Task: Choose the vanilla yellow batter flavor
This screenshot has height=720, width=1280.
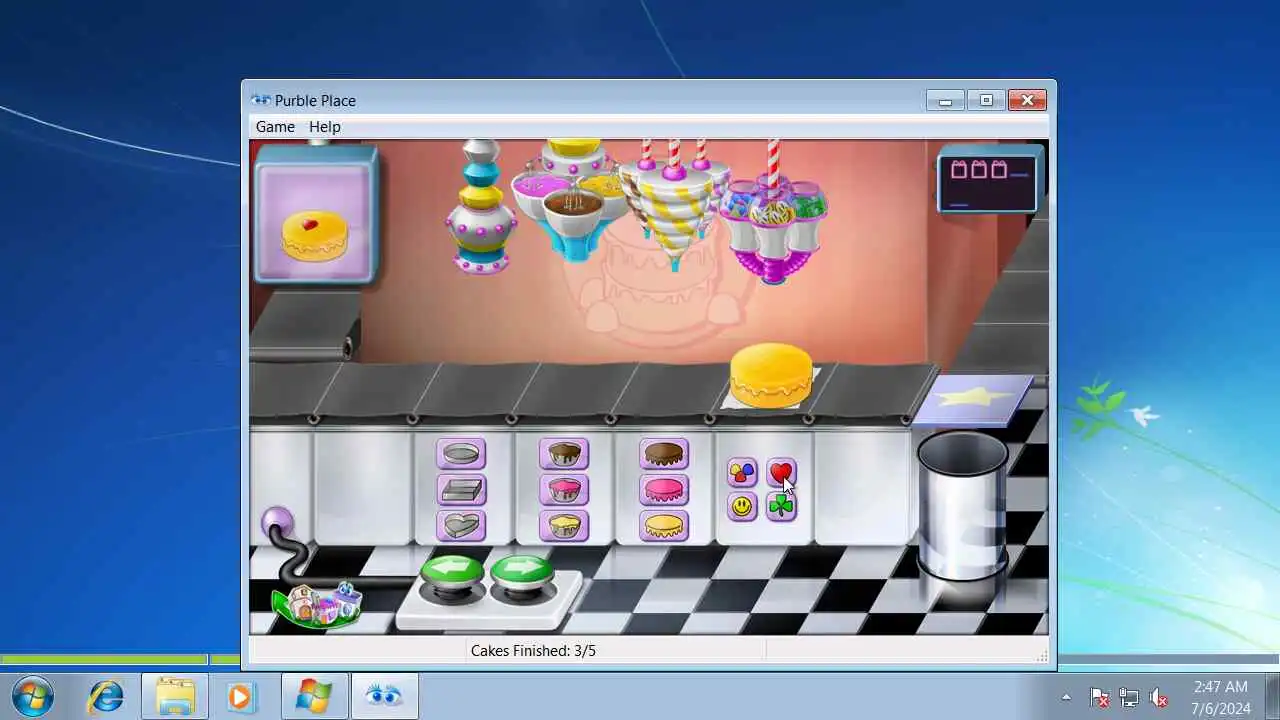Action: pyautogui.click(x=564, y=526)
